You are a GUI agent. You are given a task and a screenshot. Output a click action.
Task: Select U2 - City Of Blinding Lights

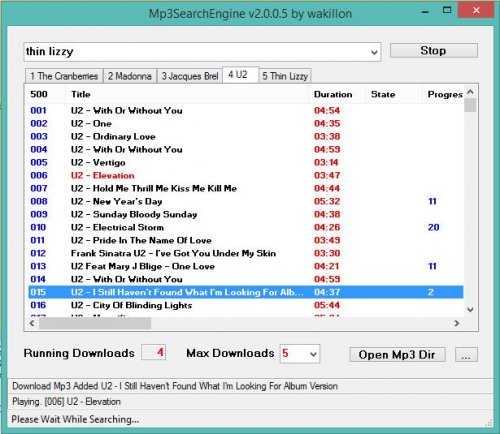(246, 305)
